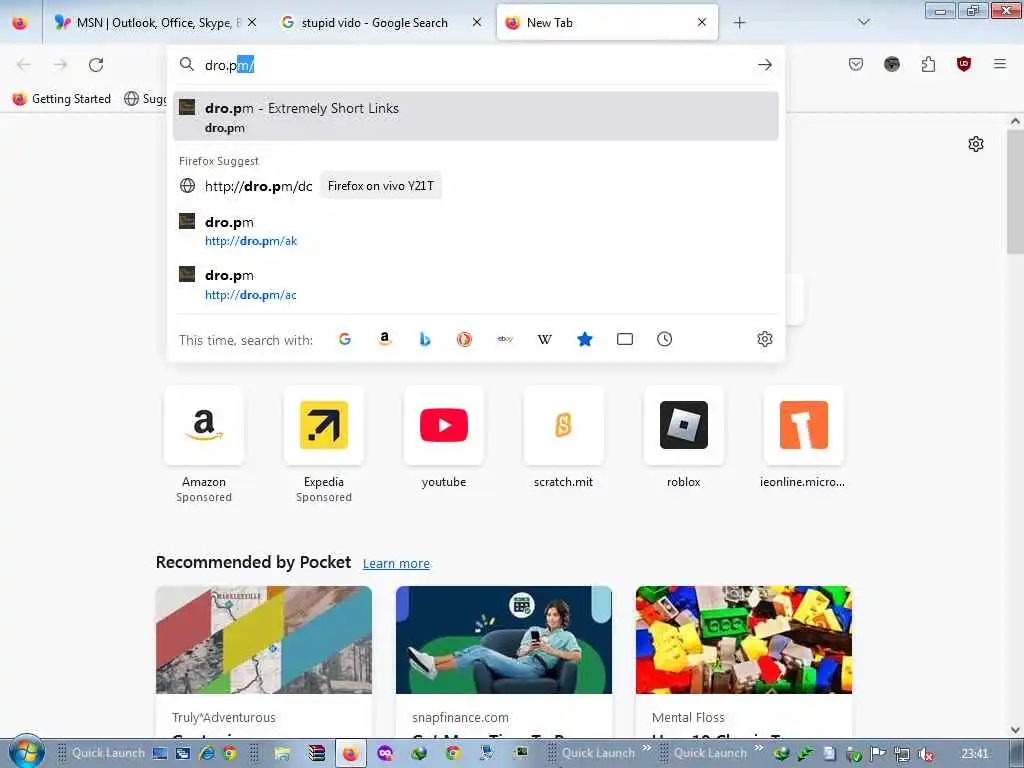Viewport: 1024px width, 768px height.
Task: Close the New Tab tab
Action: click(x=701, y=22)
